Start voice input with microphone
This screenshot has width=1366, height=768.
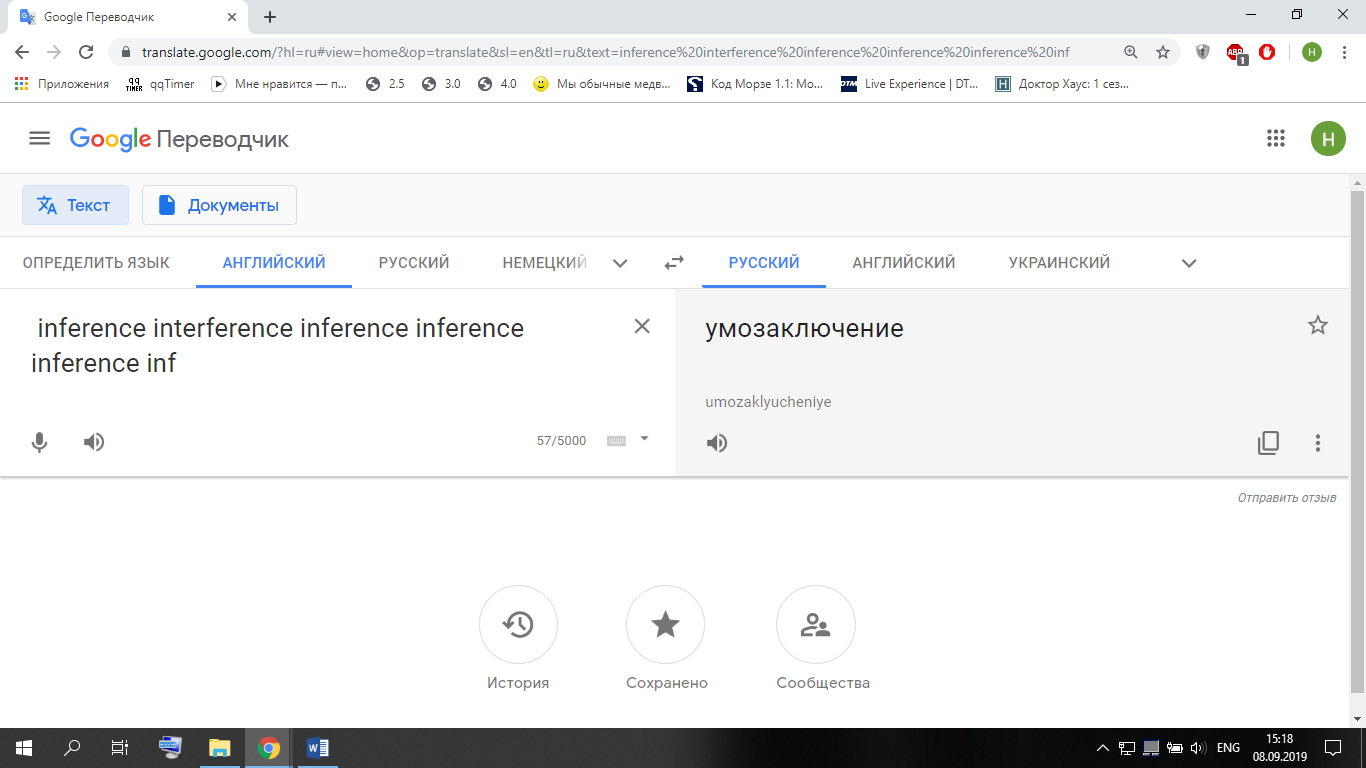pos(39,442)
